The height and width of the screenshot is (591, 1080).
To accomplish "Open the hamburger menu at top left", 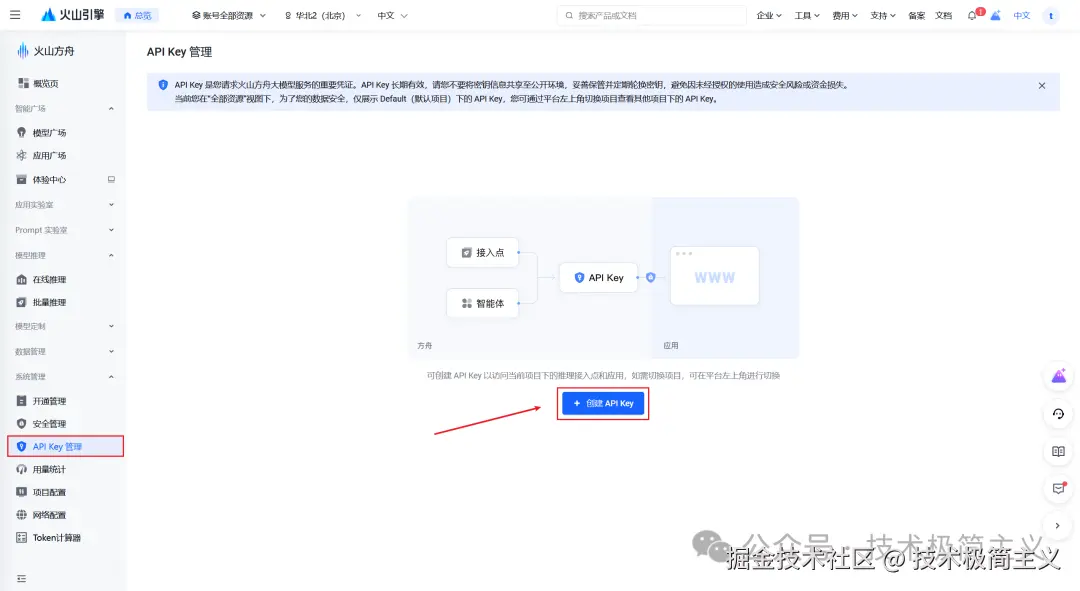I will [x=15, y=14].
